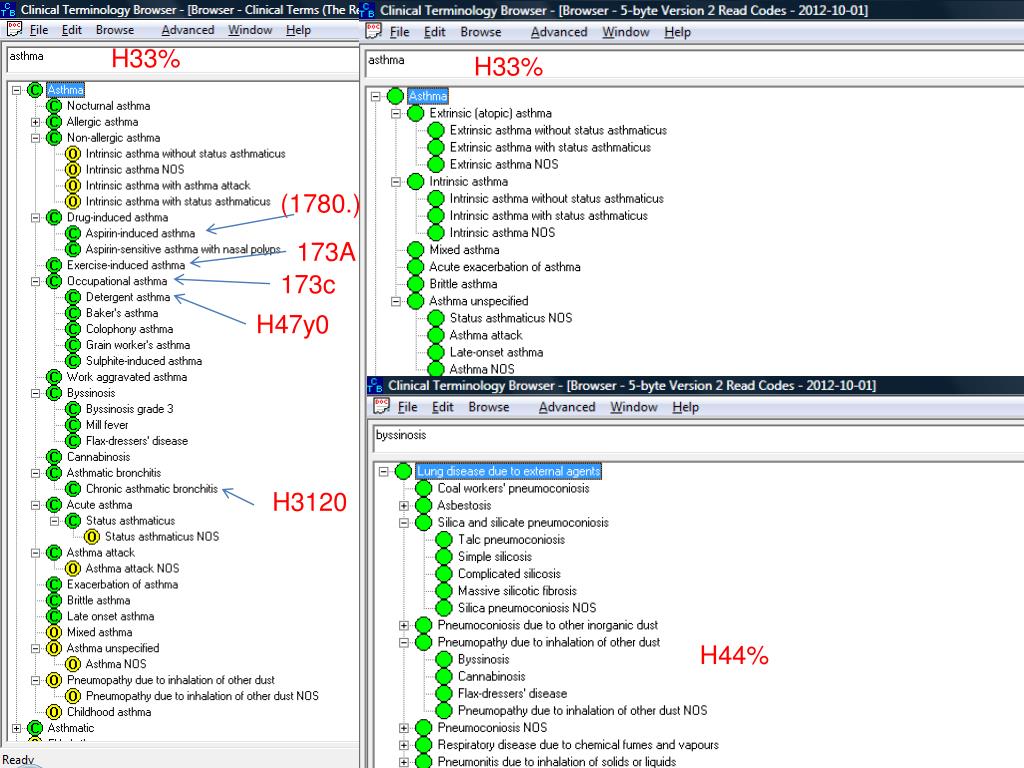This screenshot has width=1024, height=768.
Task: Click the green icon beside Work aggravated asthma
Action: 54,377
